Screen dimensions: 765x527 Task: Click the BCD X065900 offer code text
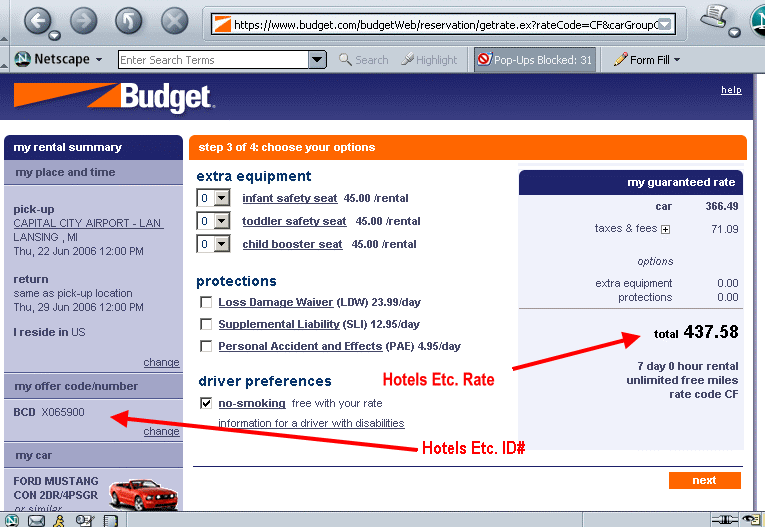pyautogui.click(x=49, y=412)
